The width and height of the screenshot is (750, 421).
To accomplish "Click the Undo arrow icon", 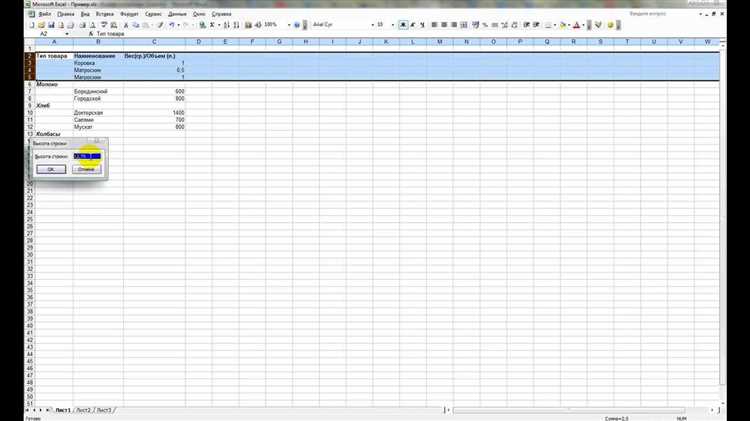I will coord(172,25).
